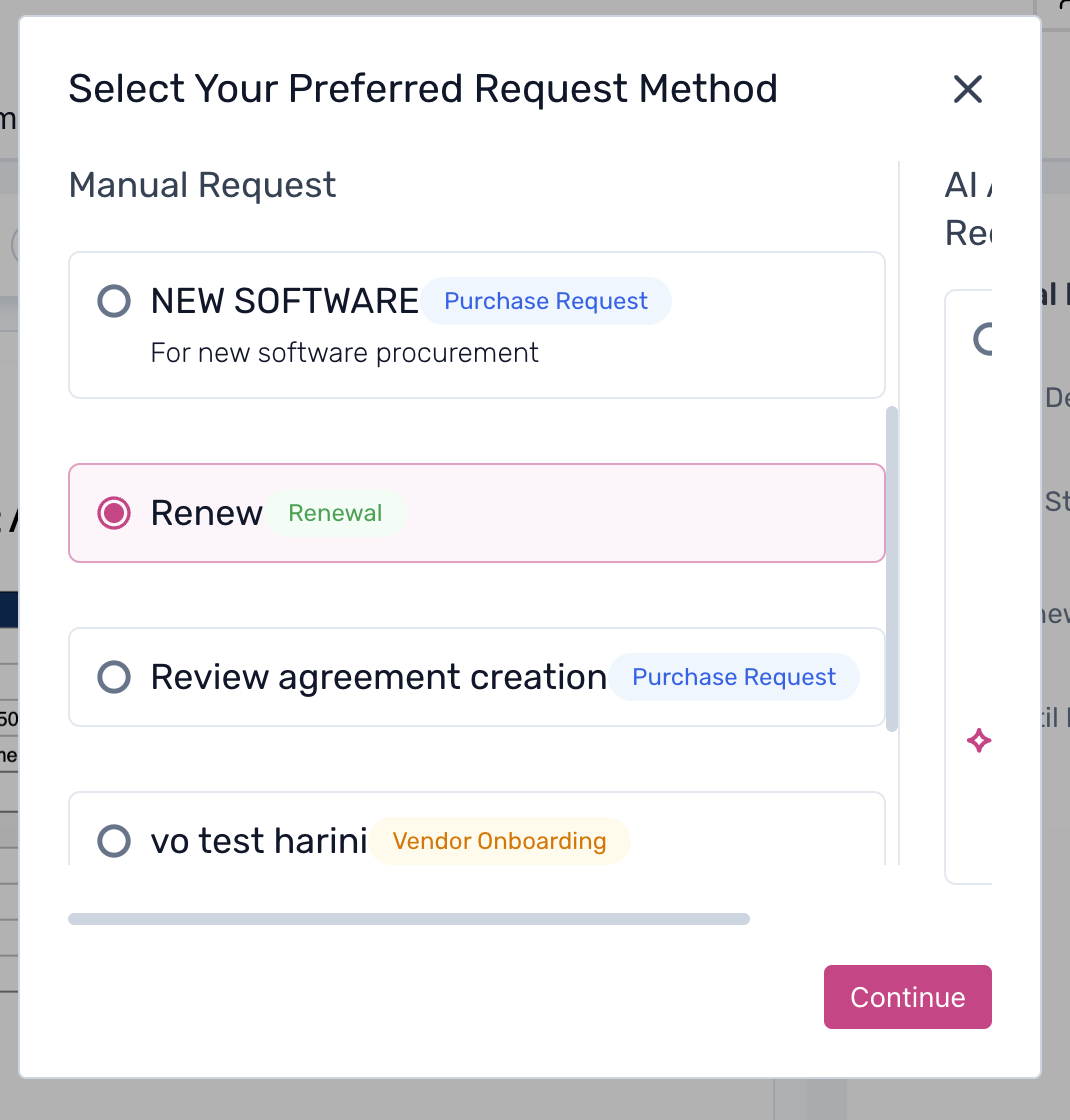Click the Renew option label text
This screenshot has width=1070, height=1120.
(206, 513)
